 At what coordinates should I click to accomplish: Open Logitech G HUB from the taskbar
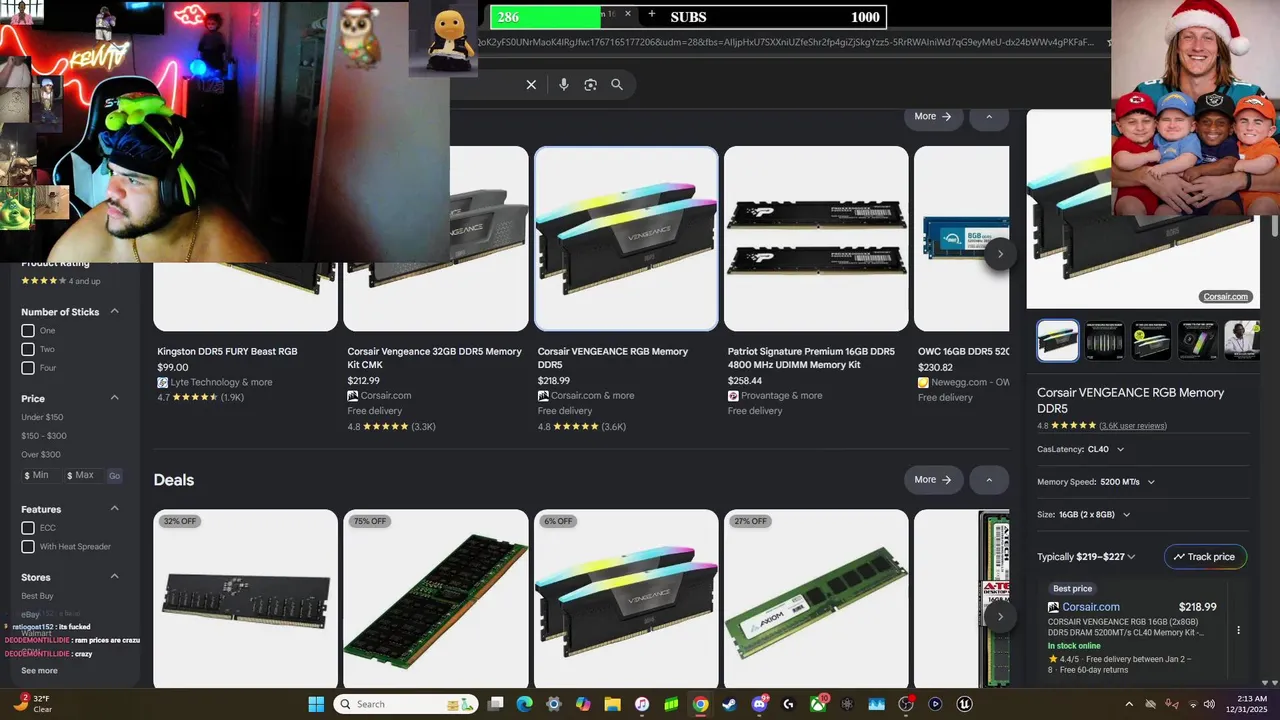click(788, 704)
